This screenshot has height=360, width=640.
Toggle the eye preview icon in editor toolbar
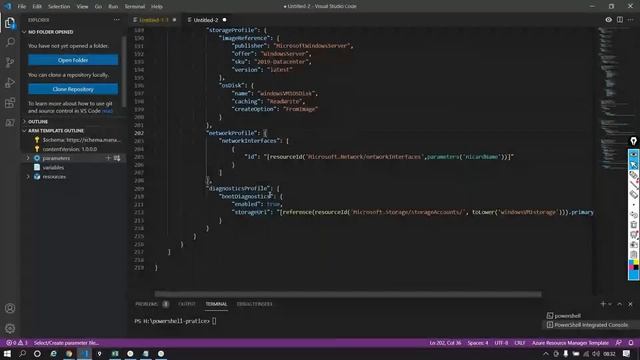608,20
